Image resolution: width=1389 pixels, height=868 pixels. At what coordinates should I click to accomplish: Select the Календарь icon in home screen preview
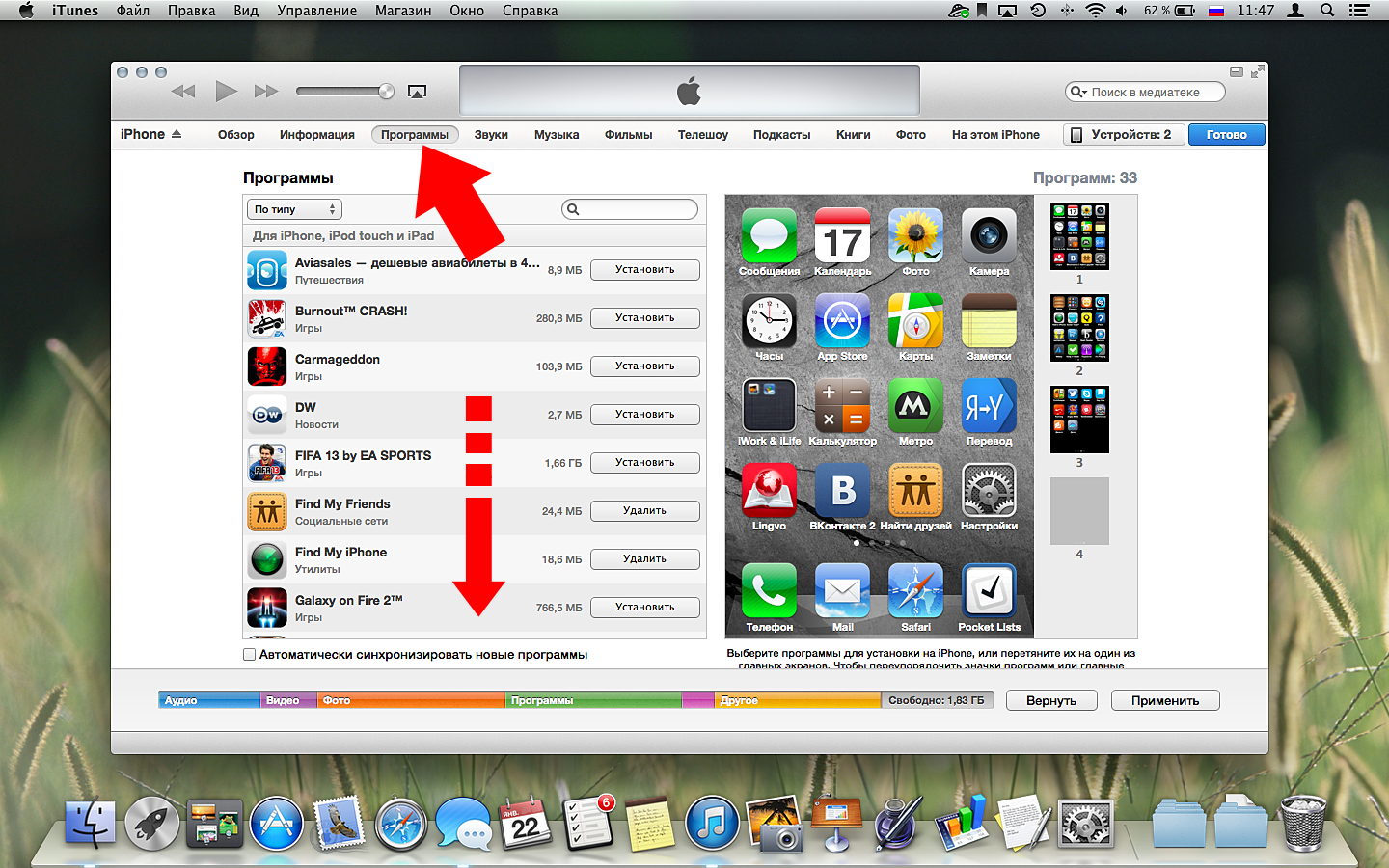click(x=842, y=235)
